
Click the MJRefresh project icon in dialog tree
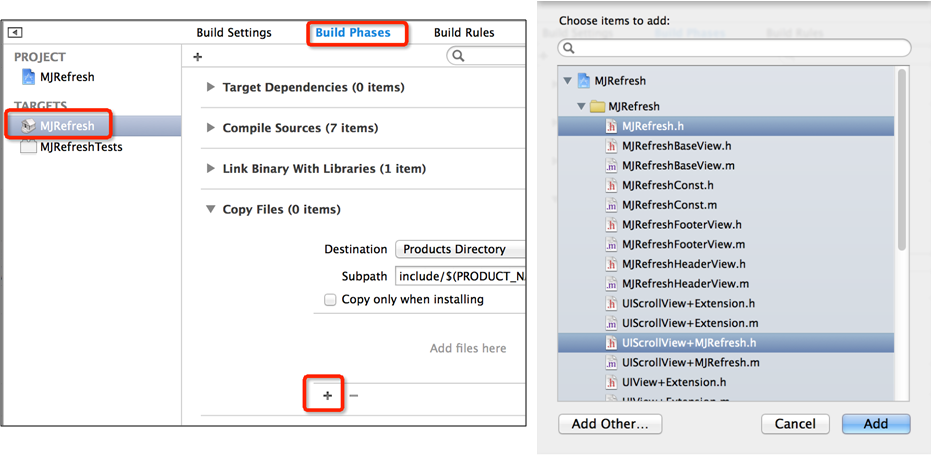(584, 80)
